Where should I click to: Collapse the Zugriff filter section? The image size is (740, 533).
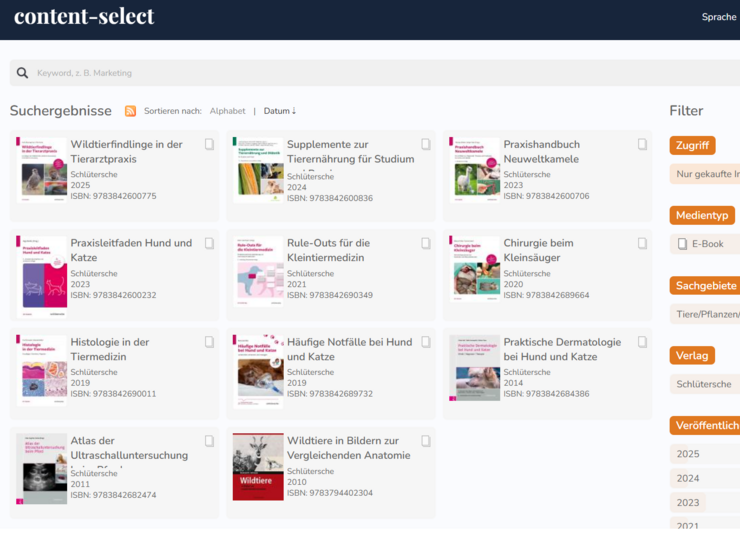click(x=692, y=145)
